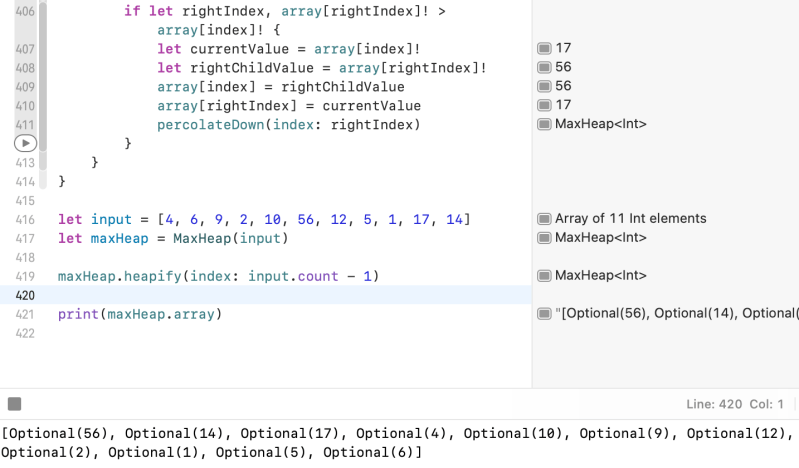The image size is (799, 468).
Task: Open Quick Look for the print output result
Action: click(x=544, y=314)
